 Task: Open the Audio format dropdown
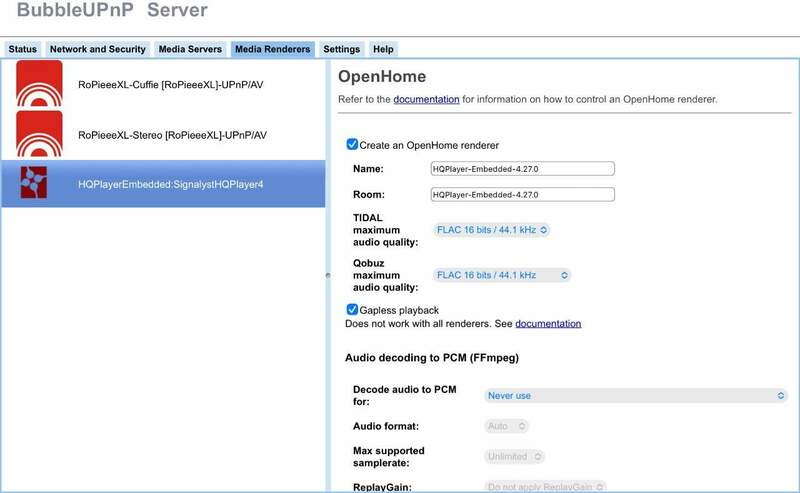[506, 426]
